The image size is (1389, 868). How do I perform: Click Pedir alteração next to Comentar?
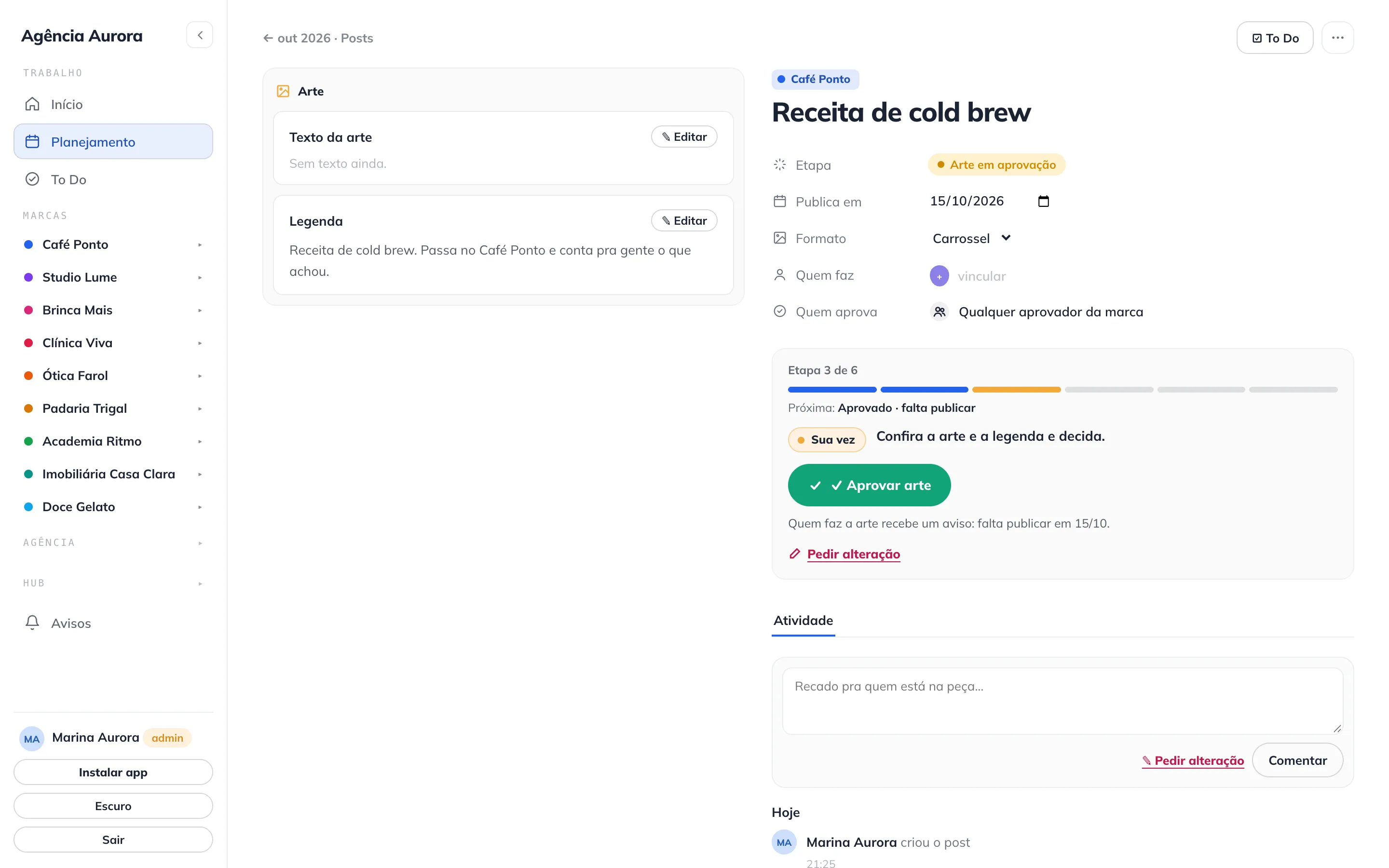tap(1193, 760)
